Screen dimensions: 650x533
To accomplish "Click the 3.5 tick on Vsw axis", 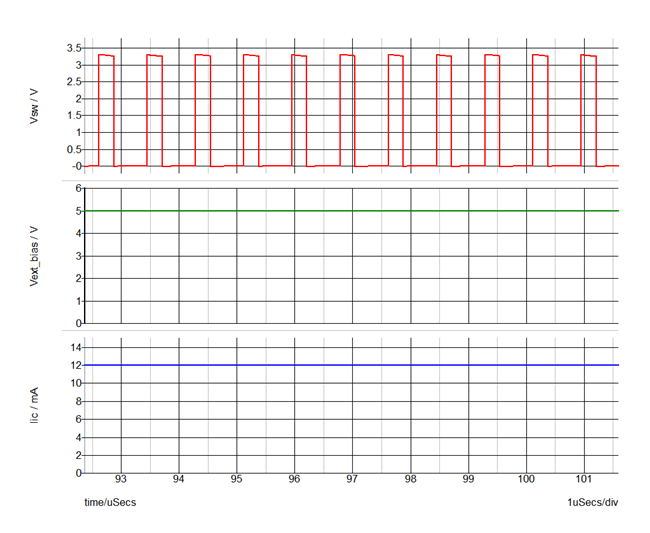I will coord(74,48).
